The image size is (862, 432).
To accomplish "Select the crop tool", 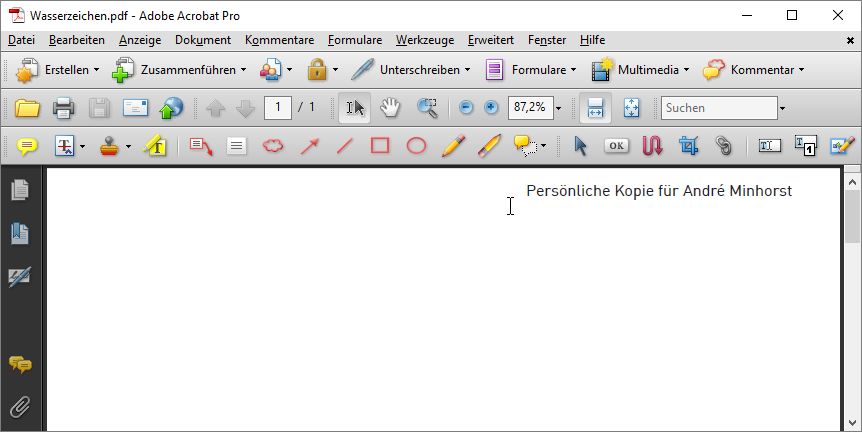I will coord(688,146).
